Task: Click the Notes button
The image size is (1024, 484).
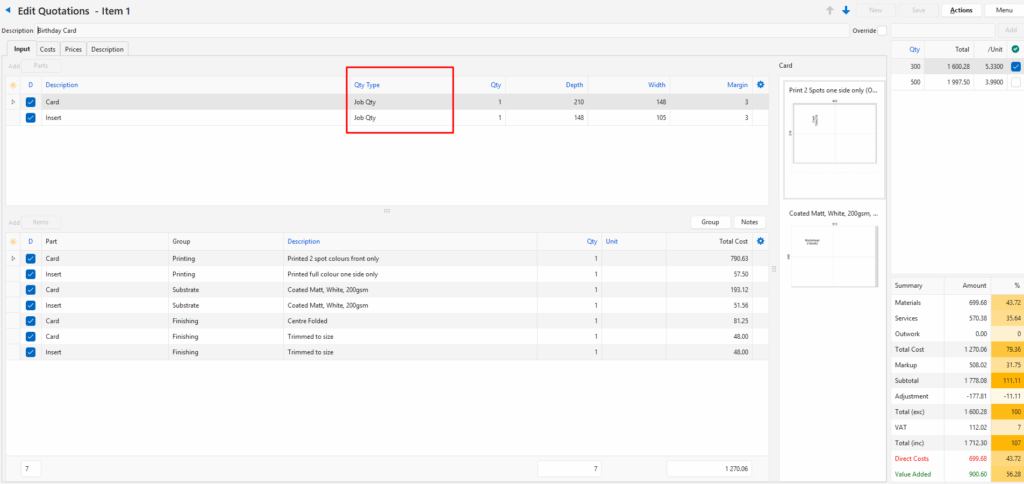Action: [x=749, y=222]
